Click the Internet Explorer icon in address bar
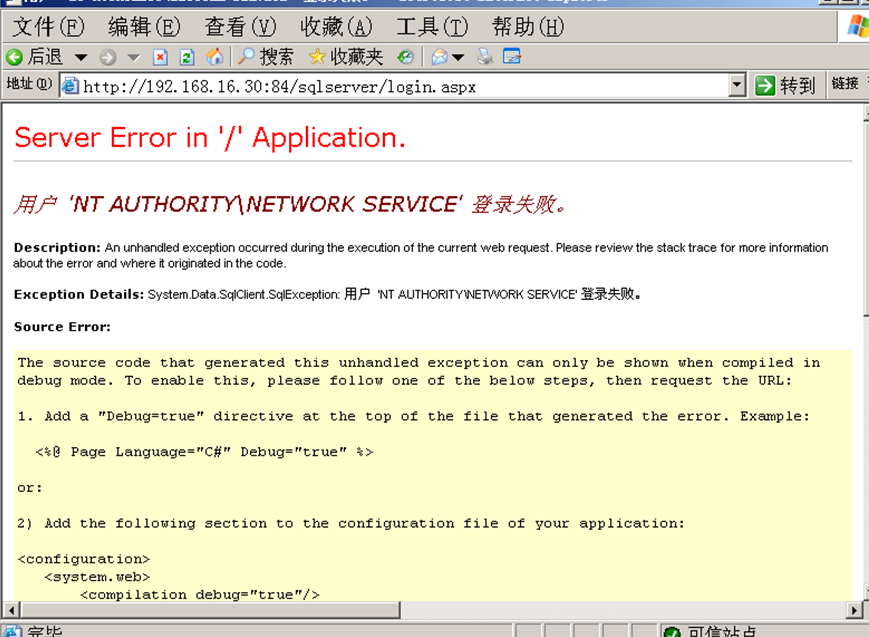 [69, 85]
